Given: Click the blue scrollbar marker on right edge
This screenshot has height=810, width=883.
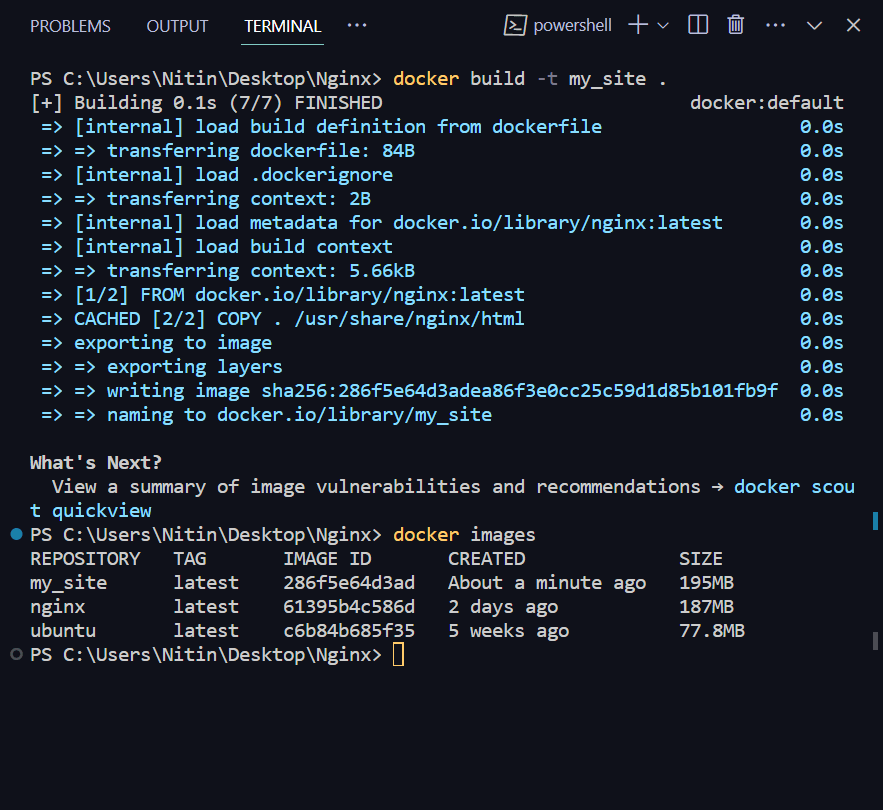Looking at the screenshot, I should 876,520.
